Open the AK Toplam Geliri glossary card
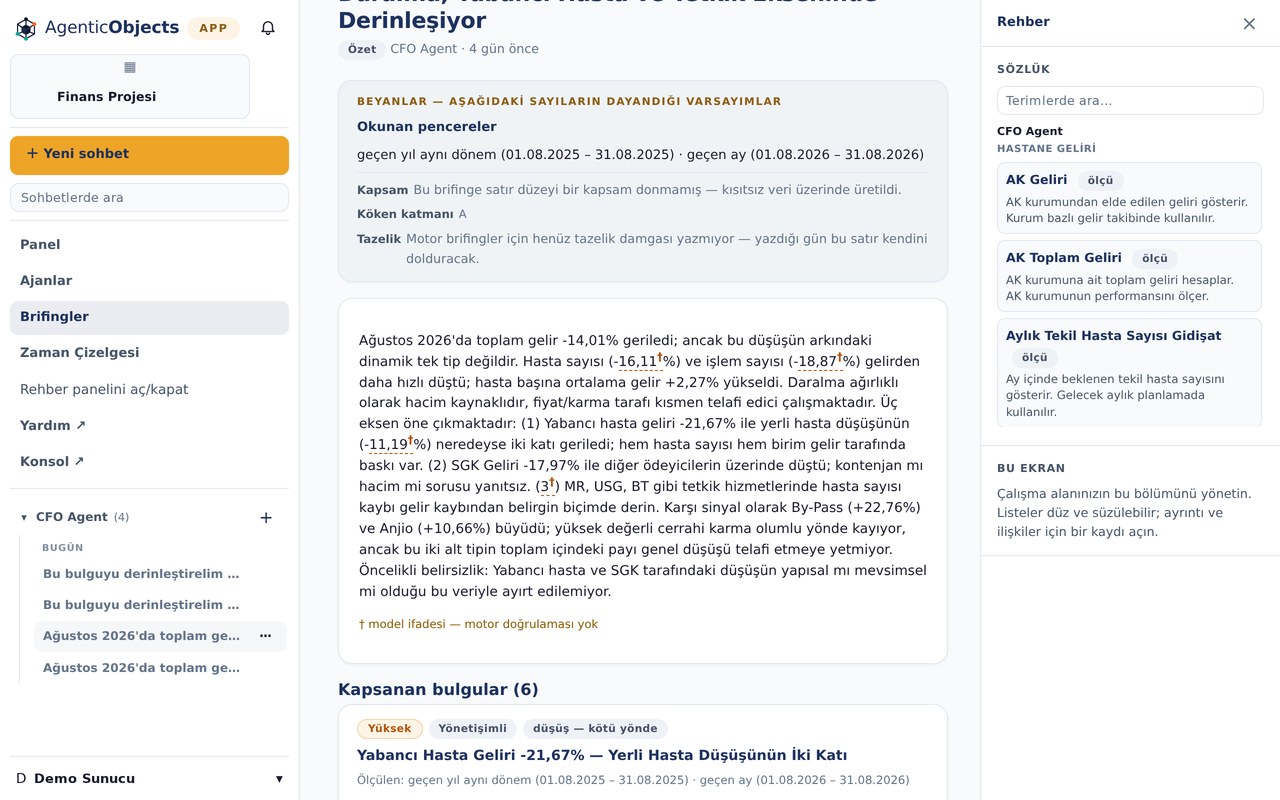The width and height of the screenshot is (1280, 800). (1130, 276)
